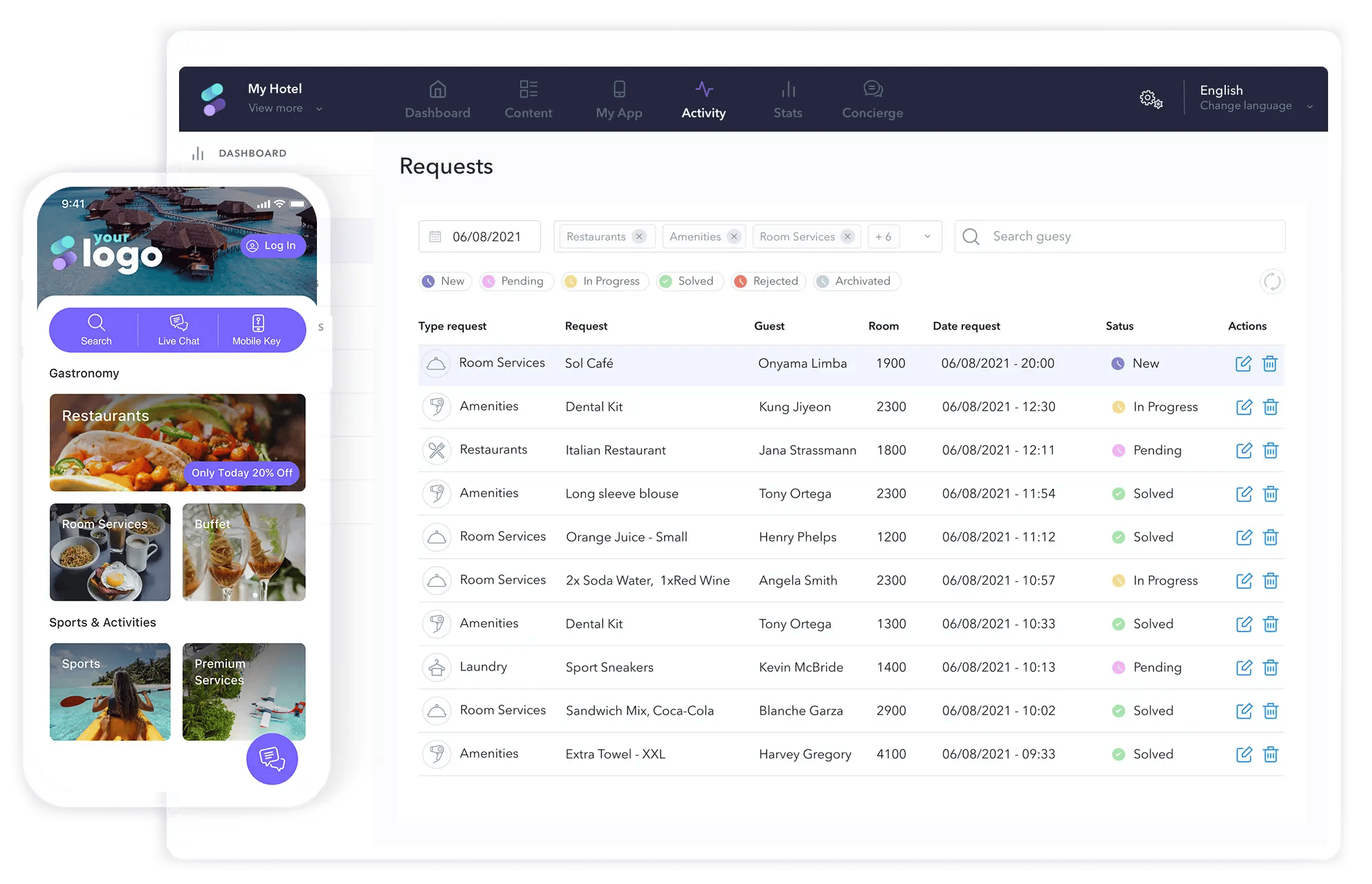Delete the Long sleeve blouse request
Image resolution: width=1372 pixels, height=884 pixels.
click(1270, 493)
